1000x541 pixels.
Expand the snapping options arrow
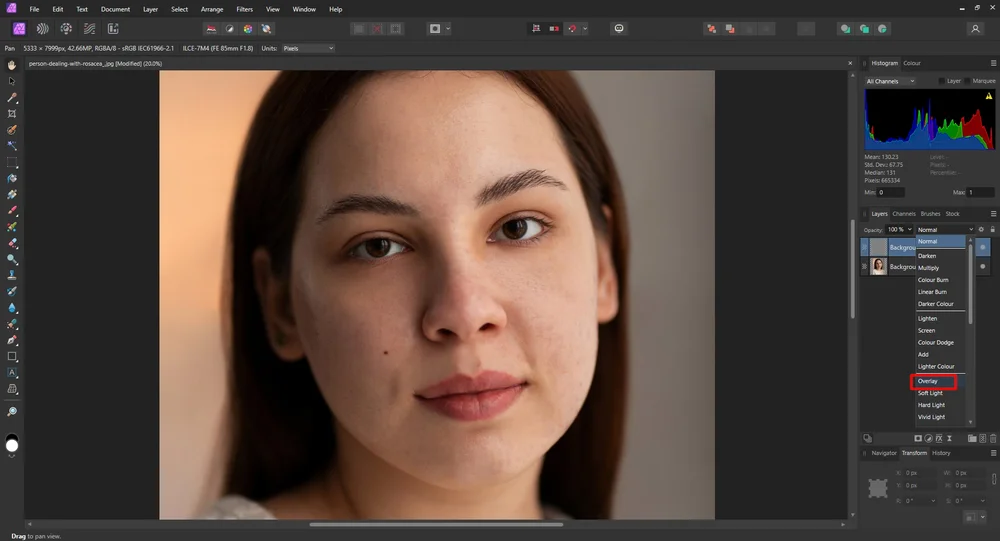point(585,29)
